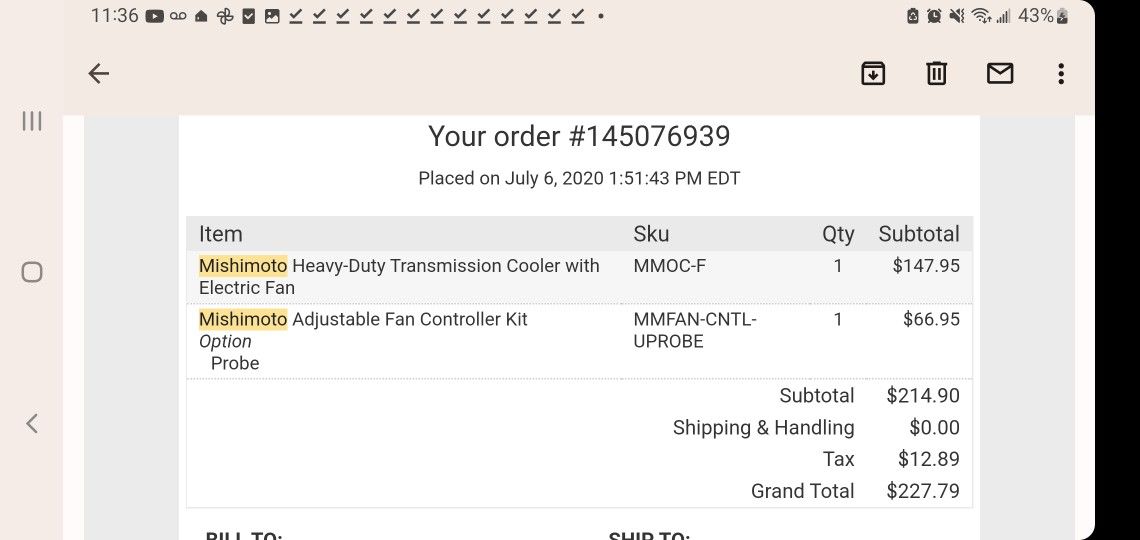This screenshot has width=1140, height=540.
Task: Tap the Android home button
Action: click(32, 272)
